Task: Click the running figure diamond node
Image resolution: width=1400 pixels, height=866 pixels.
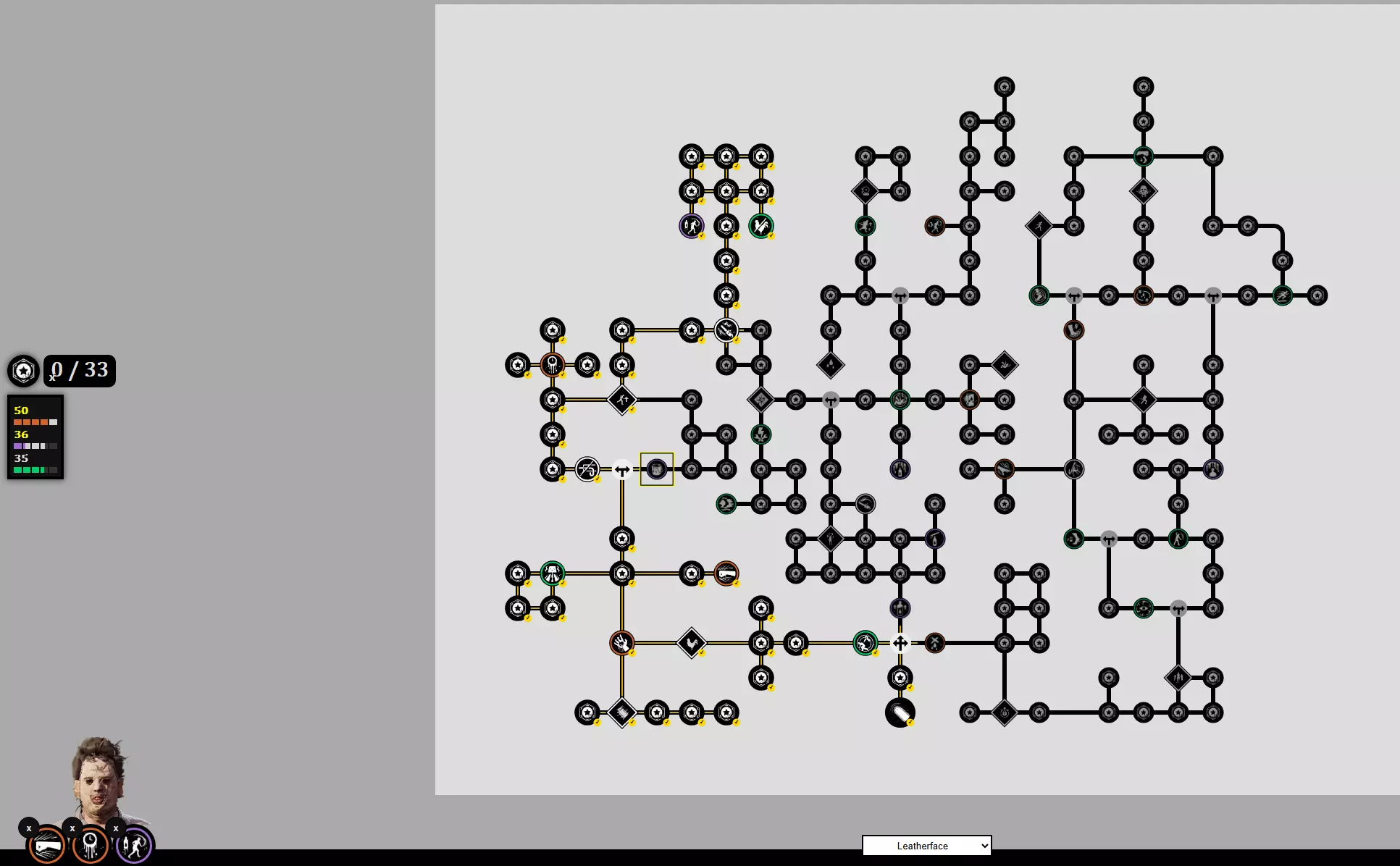Action: [621, 400]
